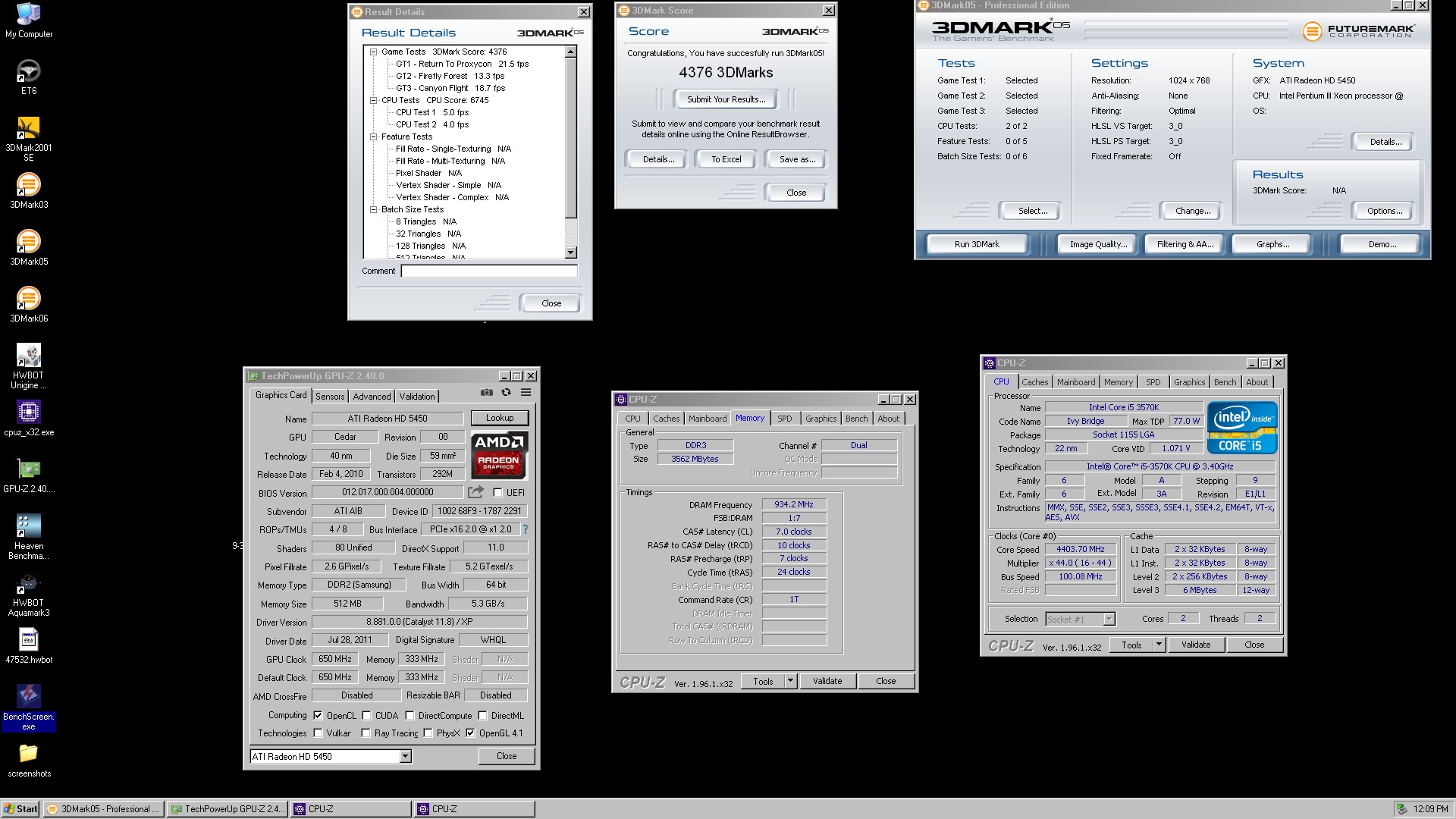Open the Start menu button
Screen dimensions: 1456x819
tap(20, 809)
